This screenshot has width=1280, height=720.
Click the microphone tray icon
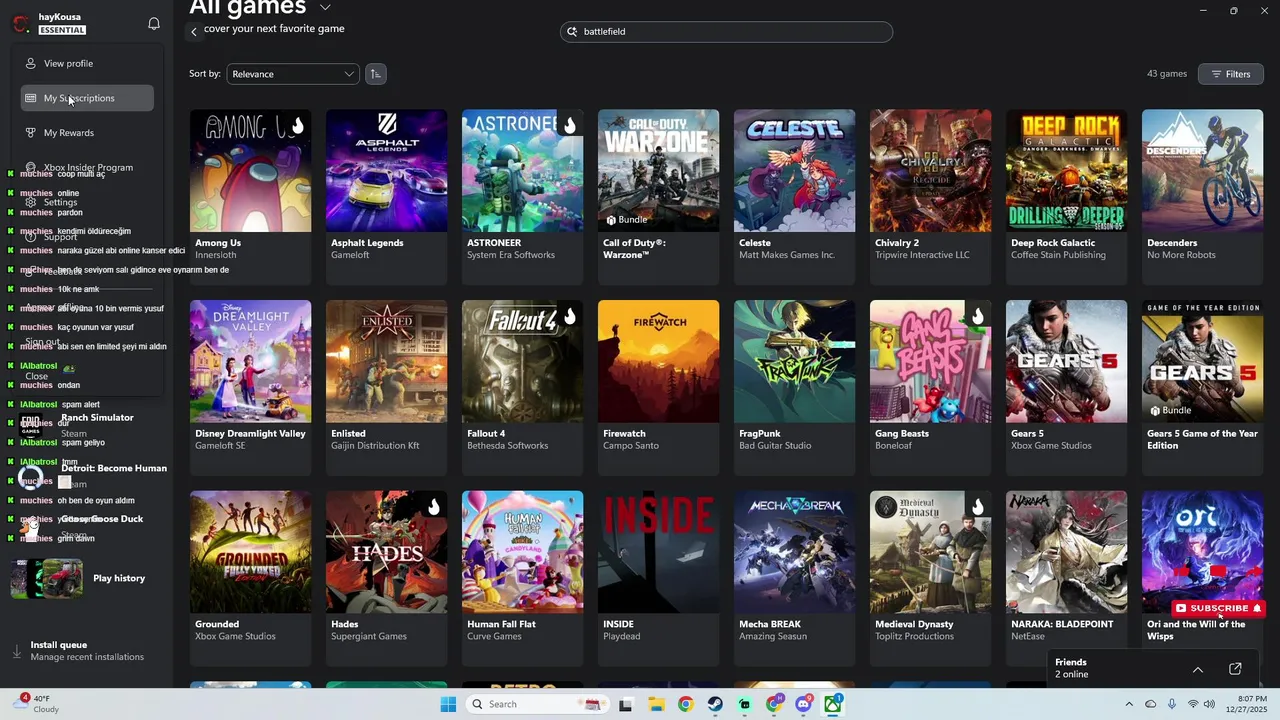point(1172,704)
